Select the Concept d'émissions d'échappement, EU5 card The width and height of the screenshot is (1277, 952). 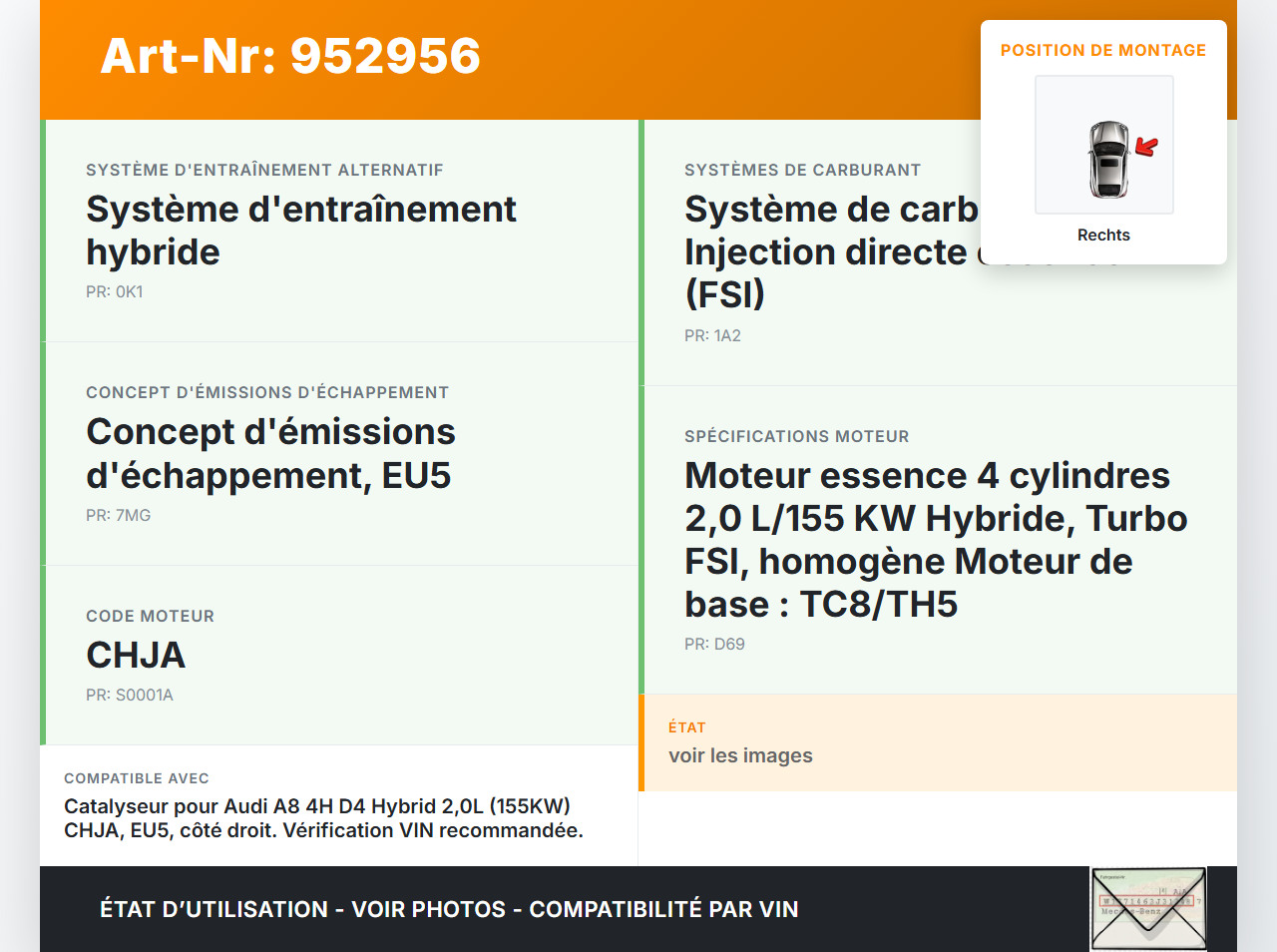tap(270, 454)
